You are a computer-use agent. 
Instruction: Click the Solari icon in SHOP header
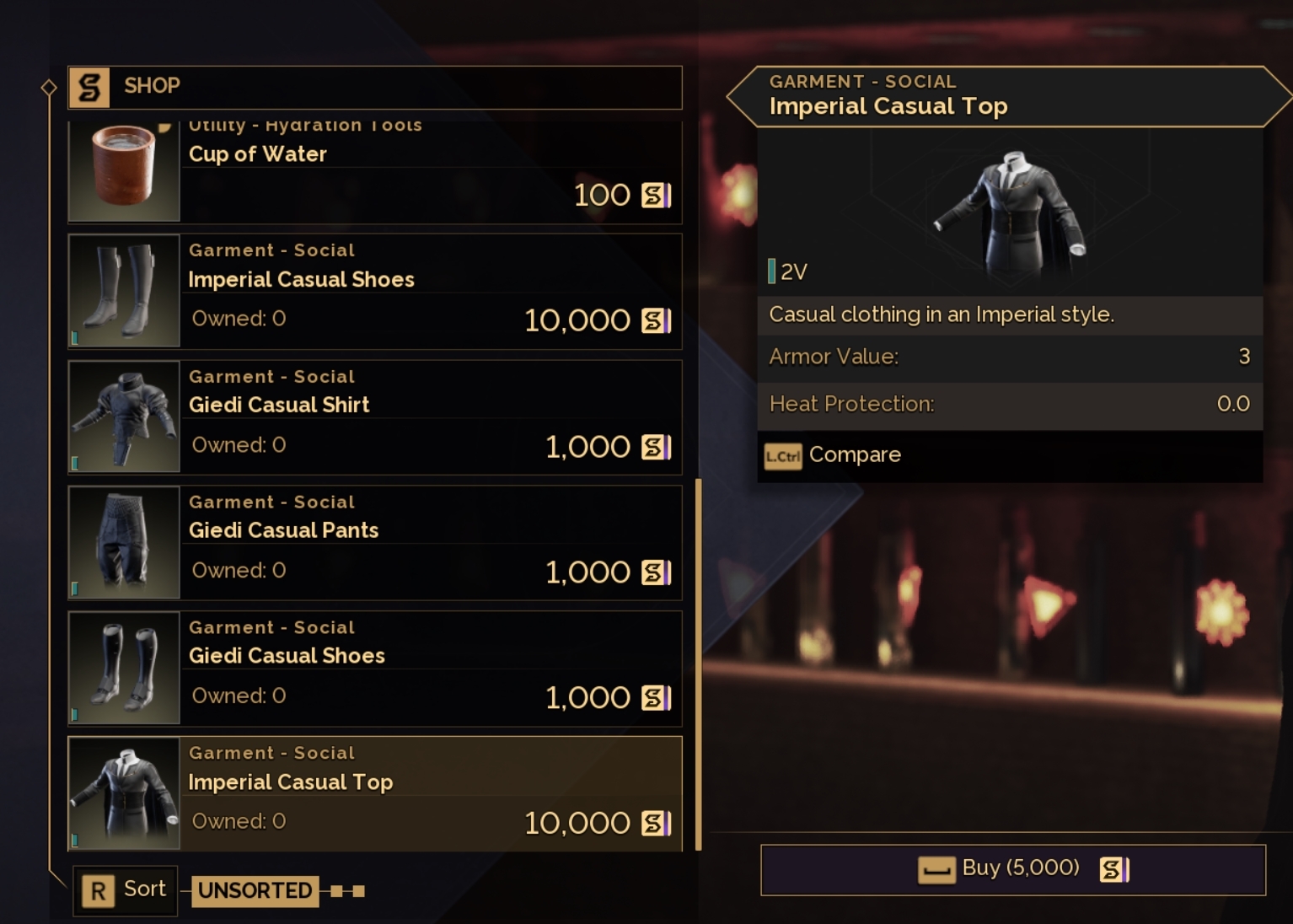click(x=89, y=87)
